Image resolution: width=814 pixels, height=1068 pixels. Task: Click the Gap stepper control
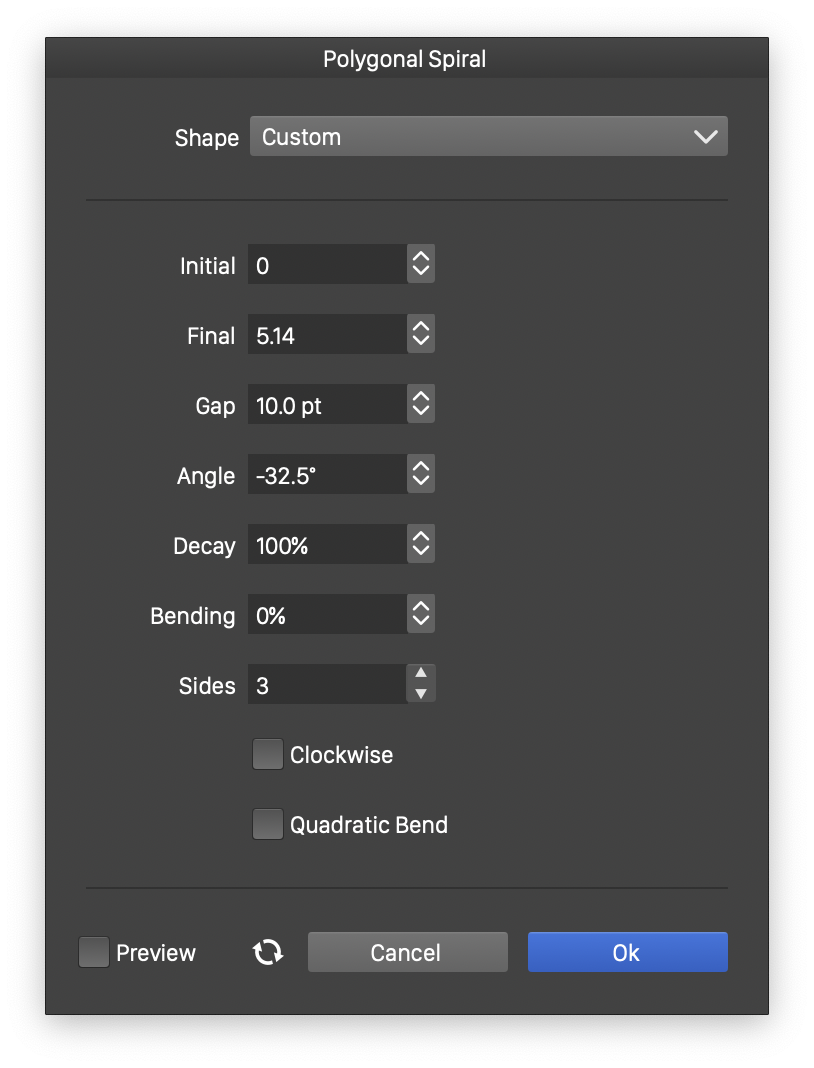pyautogui.click(x=421, y=405)
